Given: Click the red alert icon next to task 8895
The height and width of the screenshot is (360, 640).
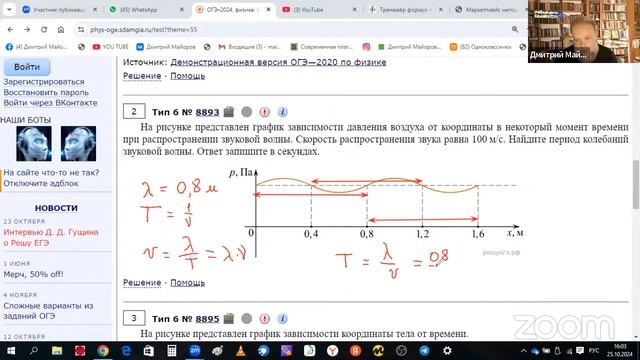Looking at the screenshot, I should [264, 318].
